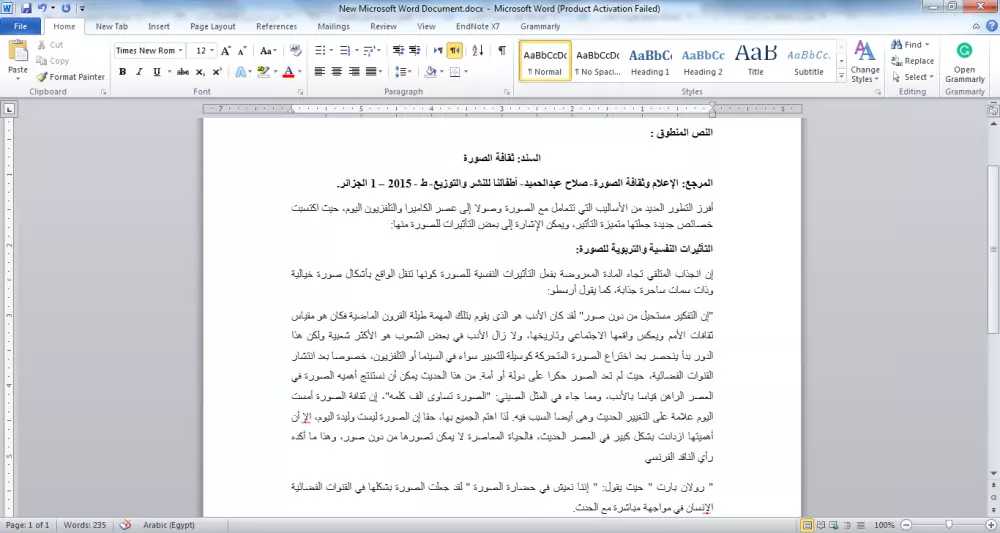Toggle Italic formatting
This screenshot has width=1000, height=533.
coord(139,71)
